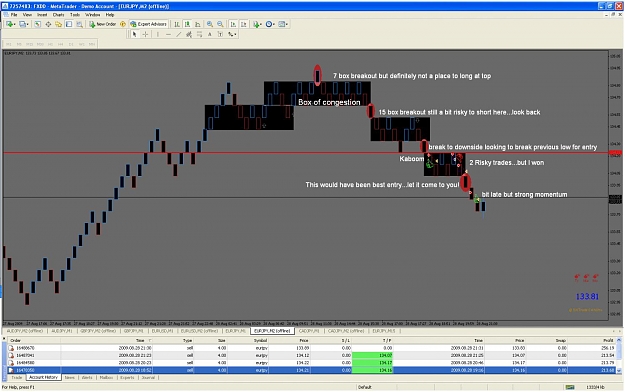Open the Trade terminal tab
Screen dimensions: 625x392
coord(17,377)
